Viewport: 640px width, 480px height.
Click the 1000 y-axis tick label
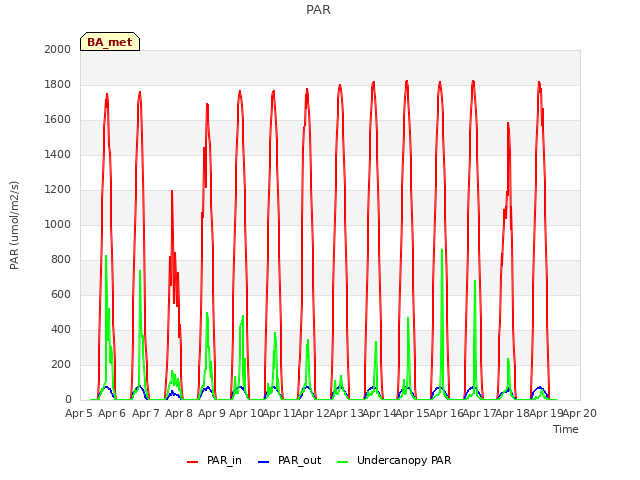tap(58, 224)
